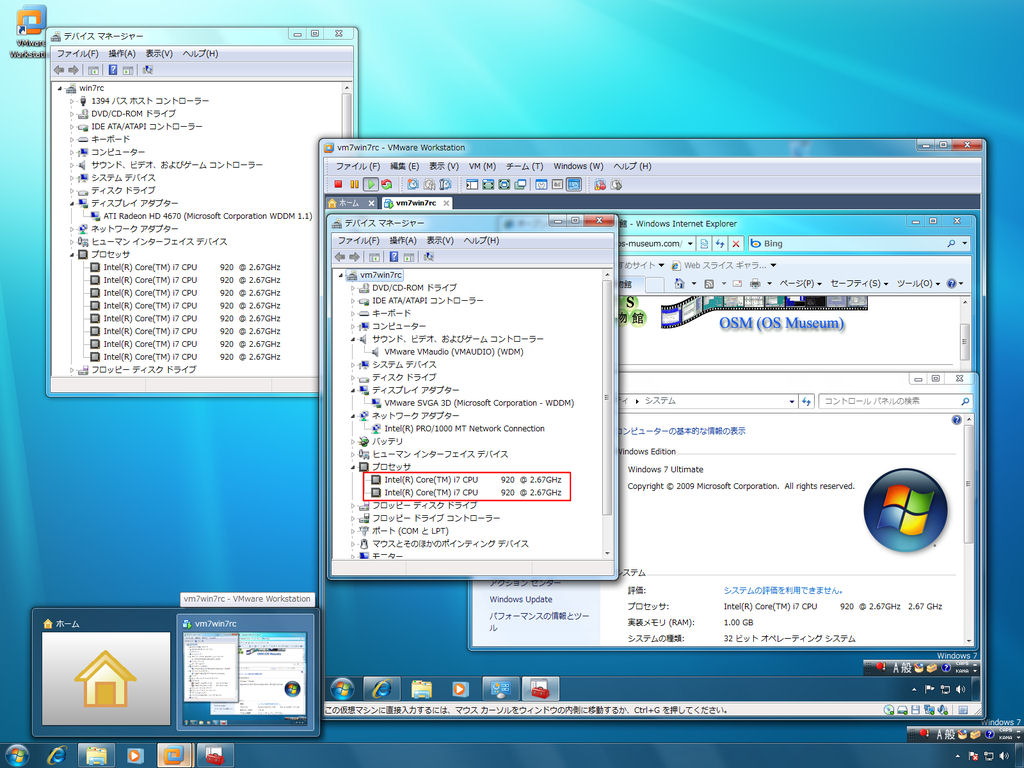Open the guest Start orb inside the VM
This screenshot has width=1024, height=768.
pos(342,689)
